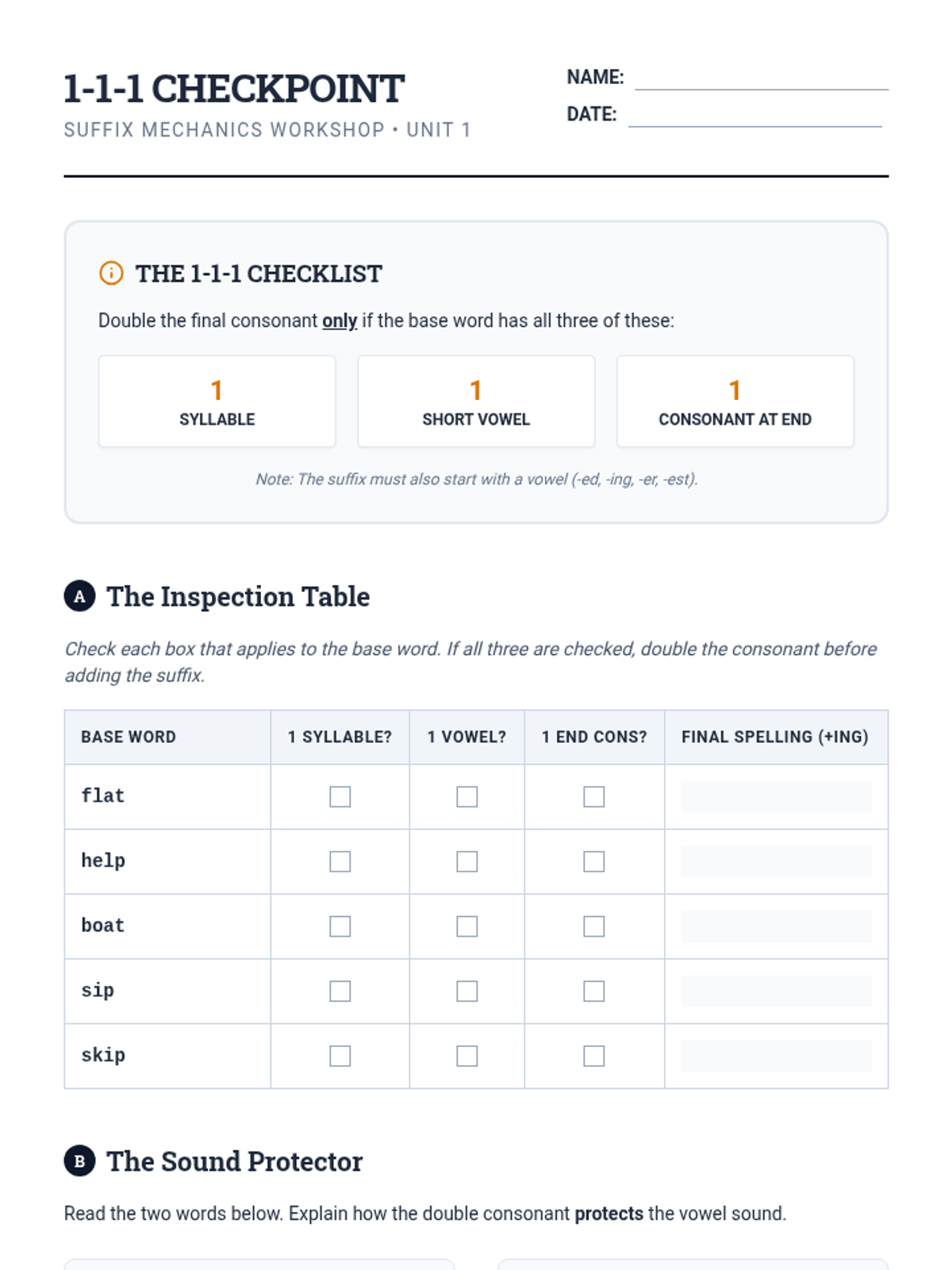
Task: Check the 1 Vowel box for flat
Action: [466, 796]
